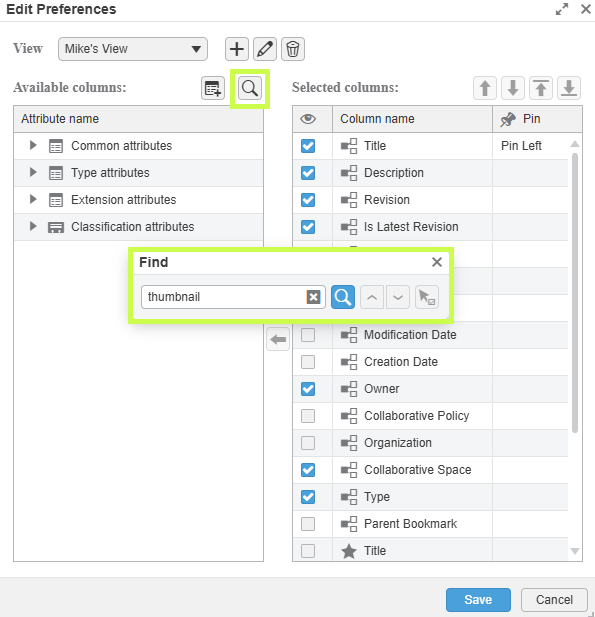Expand the Common attributes node
This screenshot has height=617, width=595.
[33, 146]
